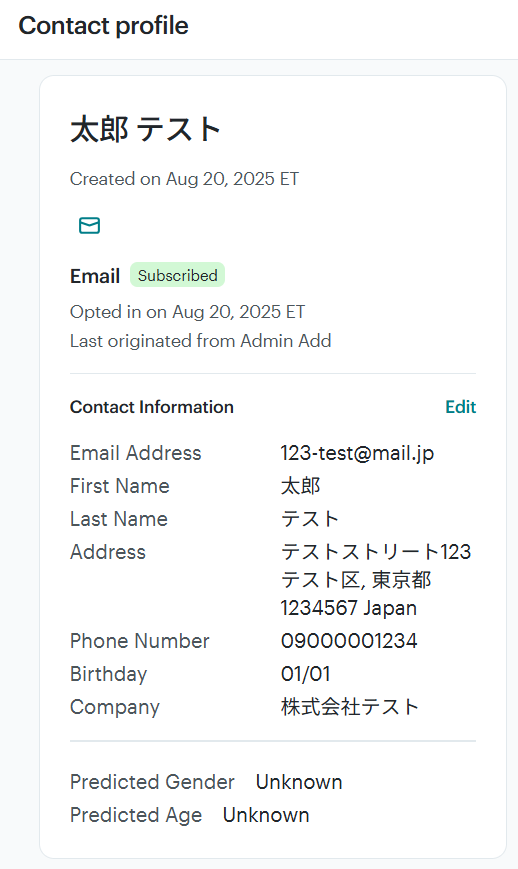Click the Birthday value 01/01
This screenshot has width=518, height=869.
(x=305, y=674)
